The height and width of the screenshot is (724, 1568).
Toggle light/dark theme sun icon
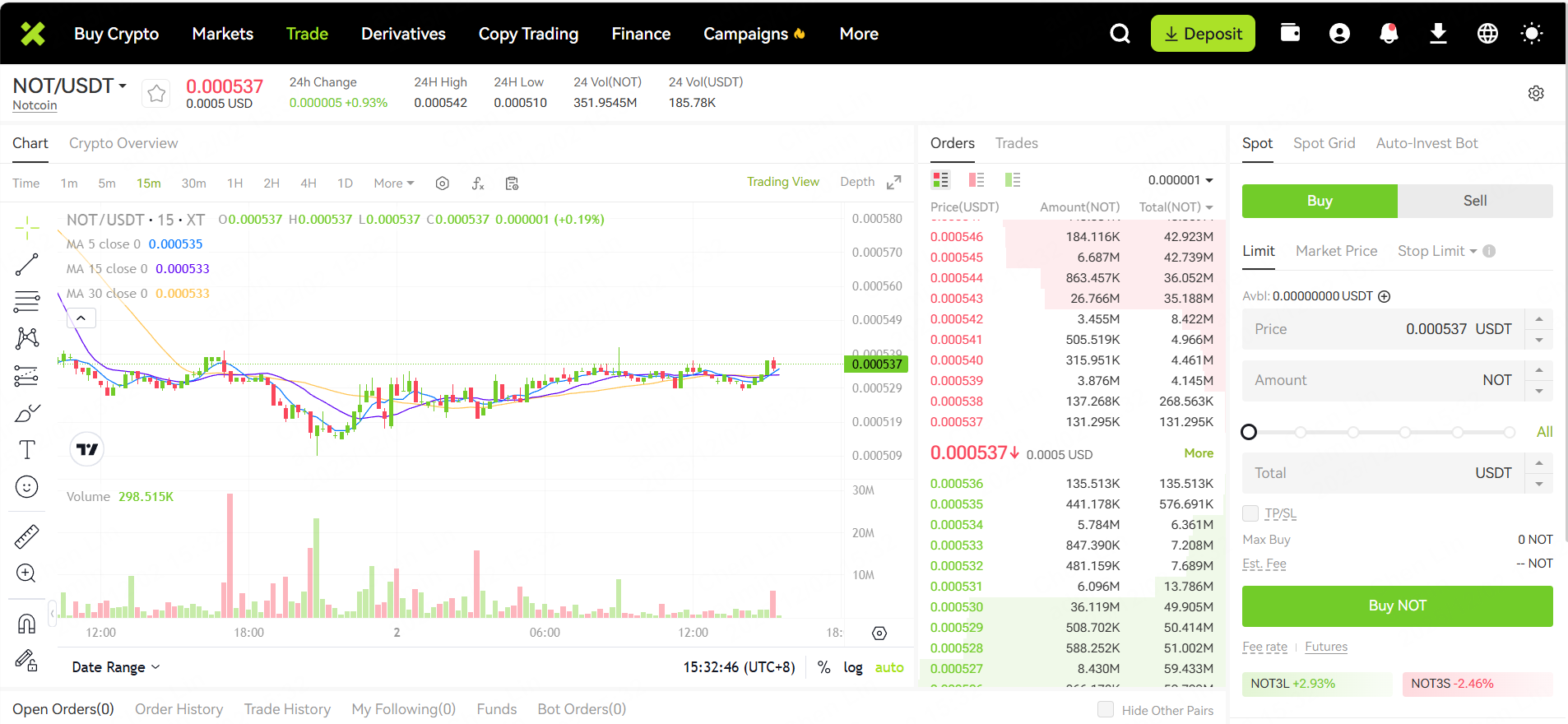point(1531,34)
